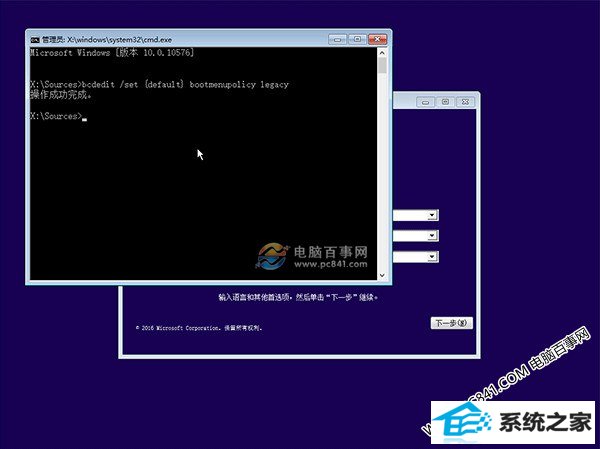Click the bcdedit command line text

pos(160,84)
